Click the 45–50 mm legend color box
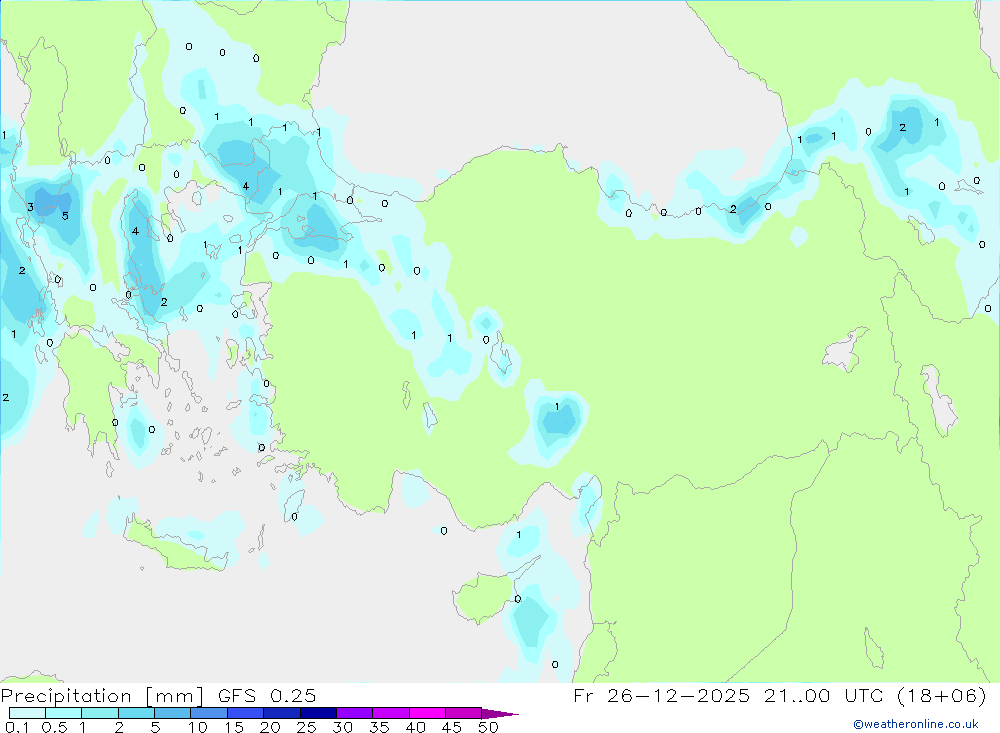This screenshot has height=733, width=1000. tap(464, 713)
